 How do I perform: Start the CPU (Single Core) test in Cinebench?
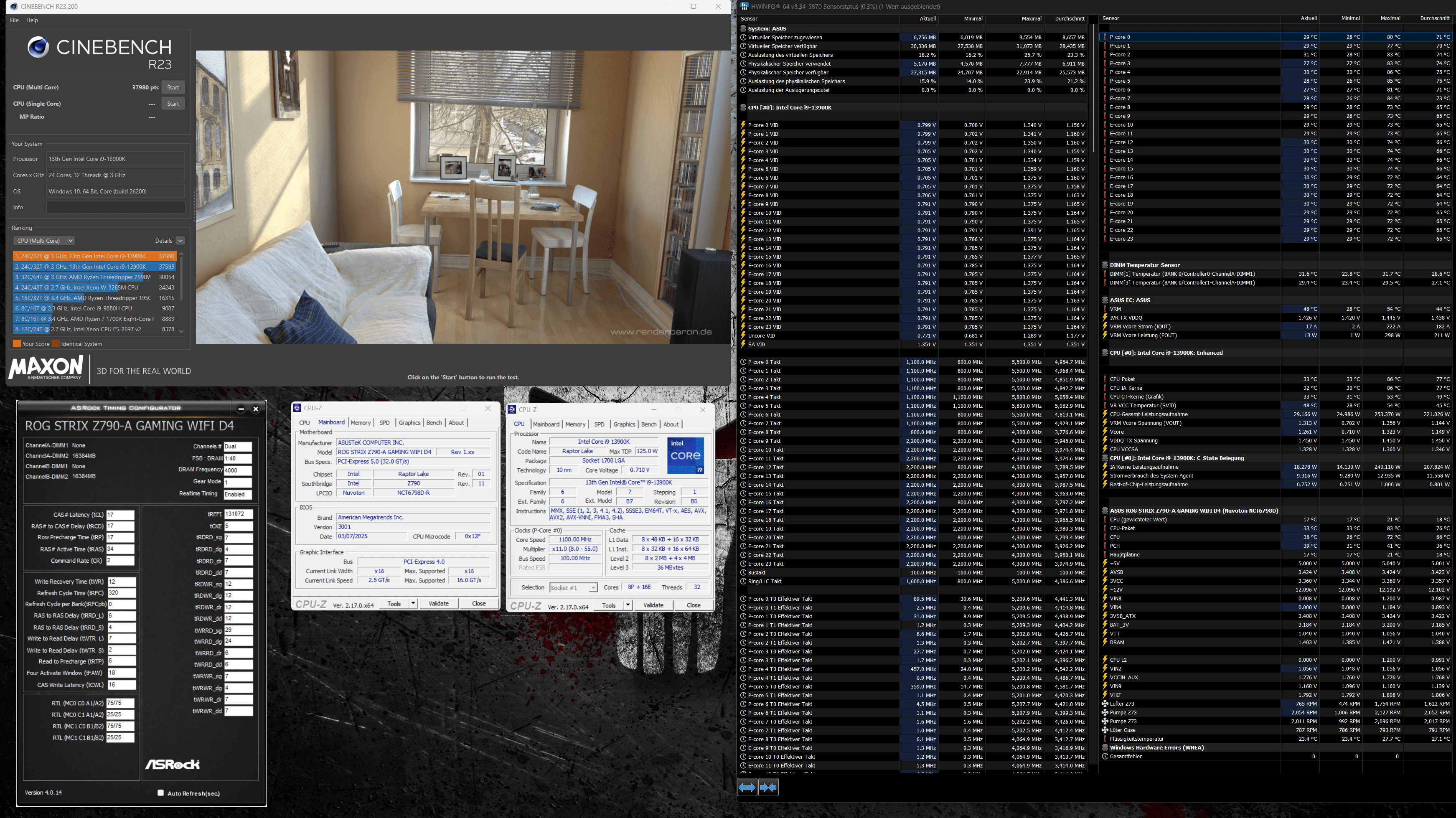(173, 104)
